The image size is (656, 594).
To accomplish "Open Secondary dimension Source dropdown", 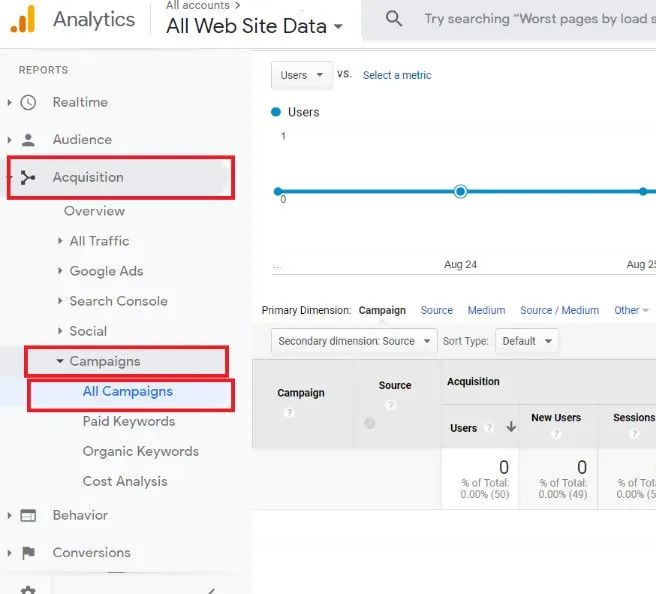I will (x=354, y=341).
